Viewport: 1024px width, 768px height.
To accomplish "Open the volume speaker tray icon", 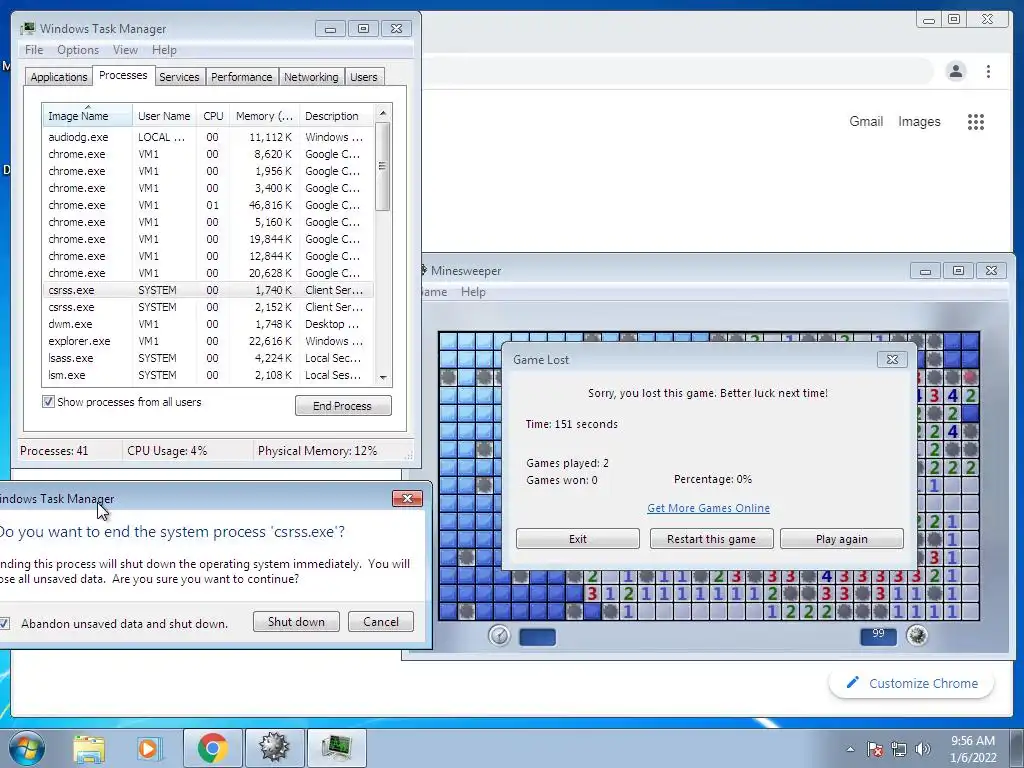I will coord(923,749).
